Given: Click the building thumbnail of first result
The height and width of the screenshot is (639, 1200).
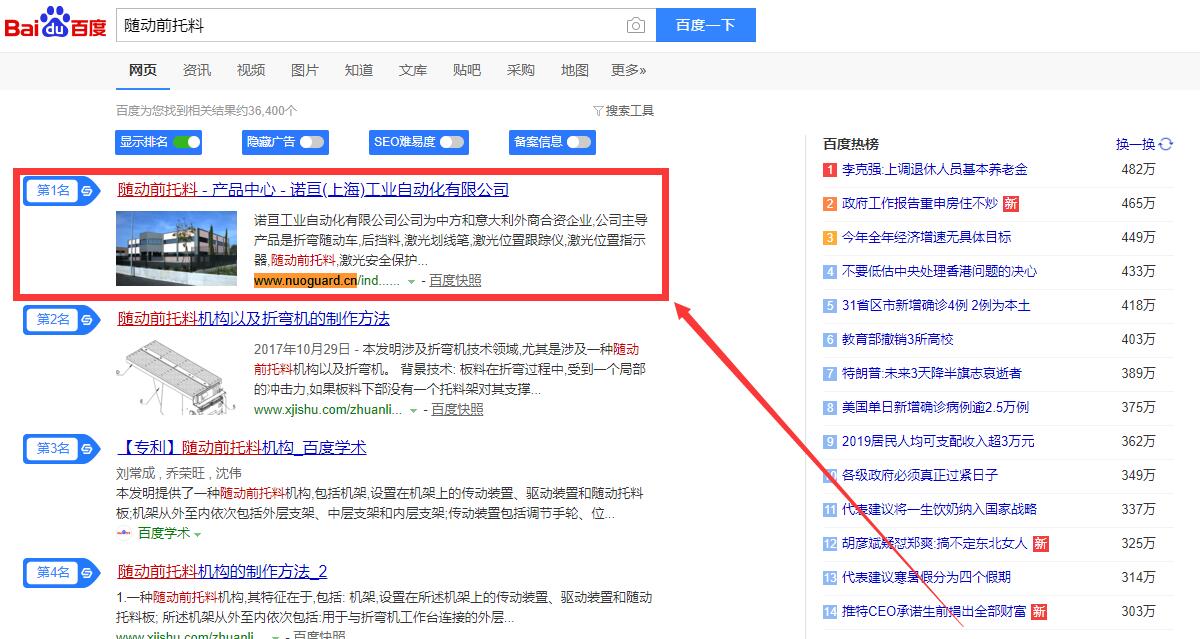Looking at the screenshot, I should pyautogui.click(x=176, y=248).
